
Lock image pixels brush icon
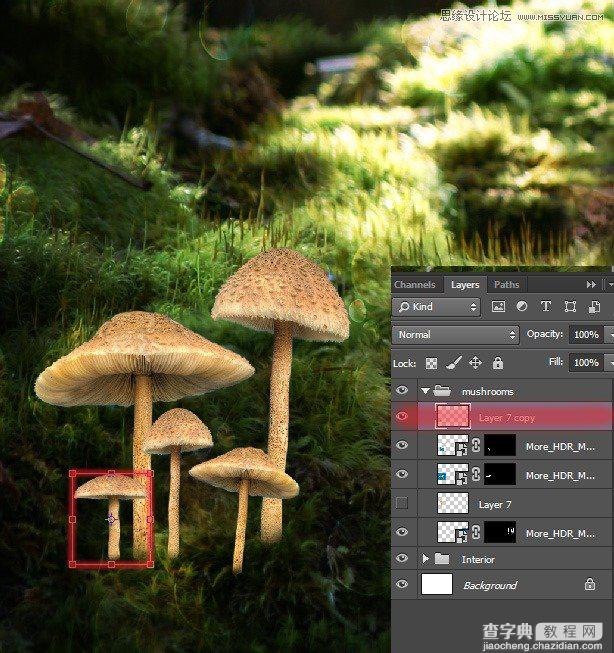pos(453,363)
